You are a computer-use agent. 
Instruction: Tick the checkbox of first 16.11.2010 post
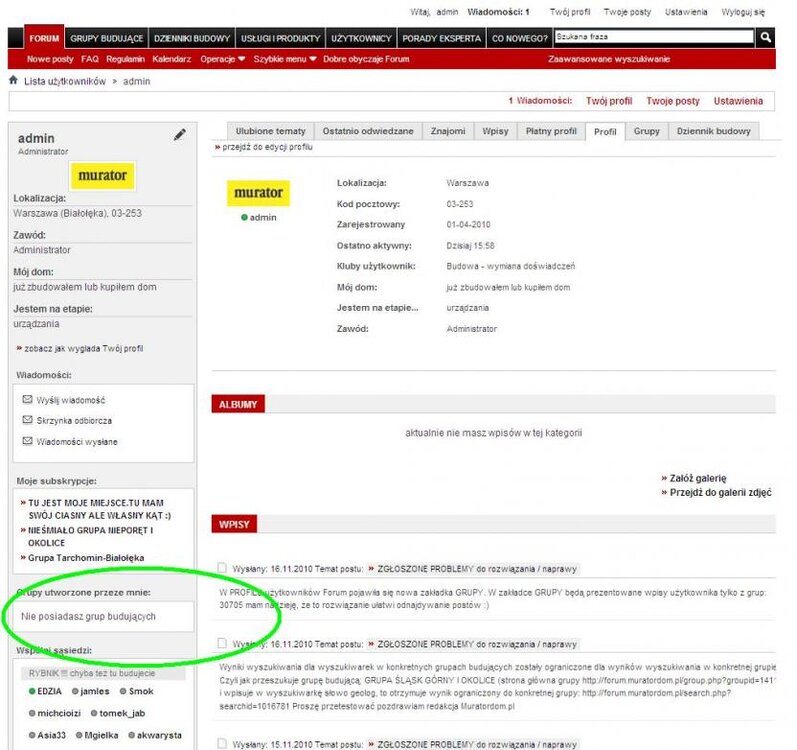tap(222, 568)
